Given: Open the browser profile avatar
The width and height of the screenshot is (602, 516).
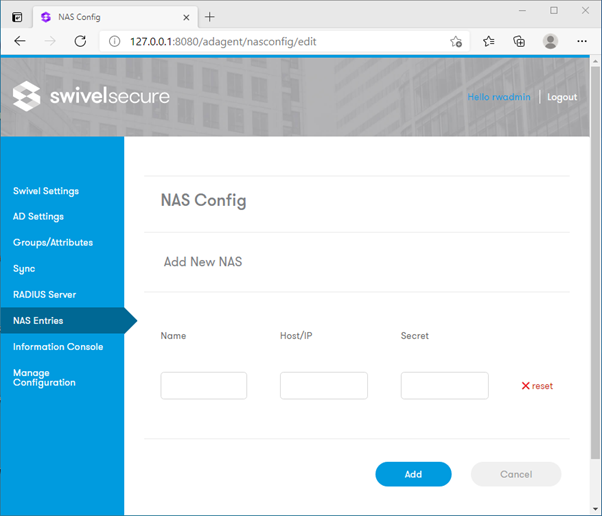Looking at the screenshot, I should pos(550,41).
